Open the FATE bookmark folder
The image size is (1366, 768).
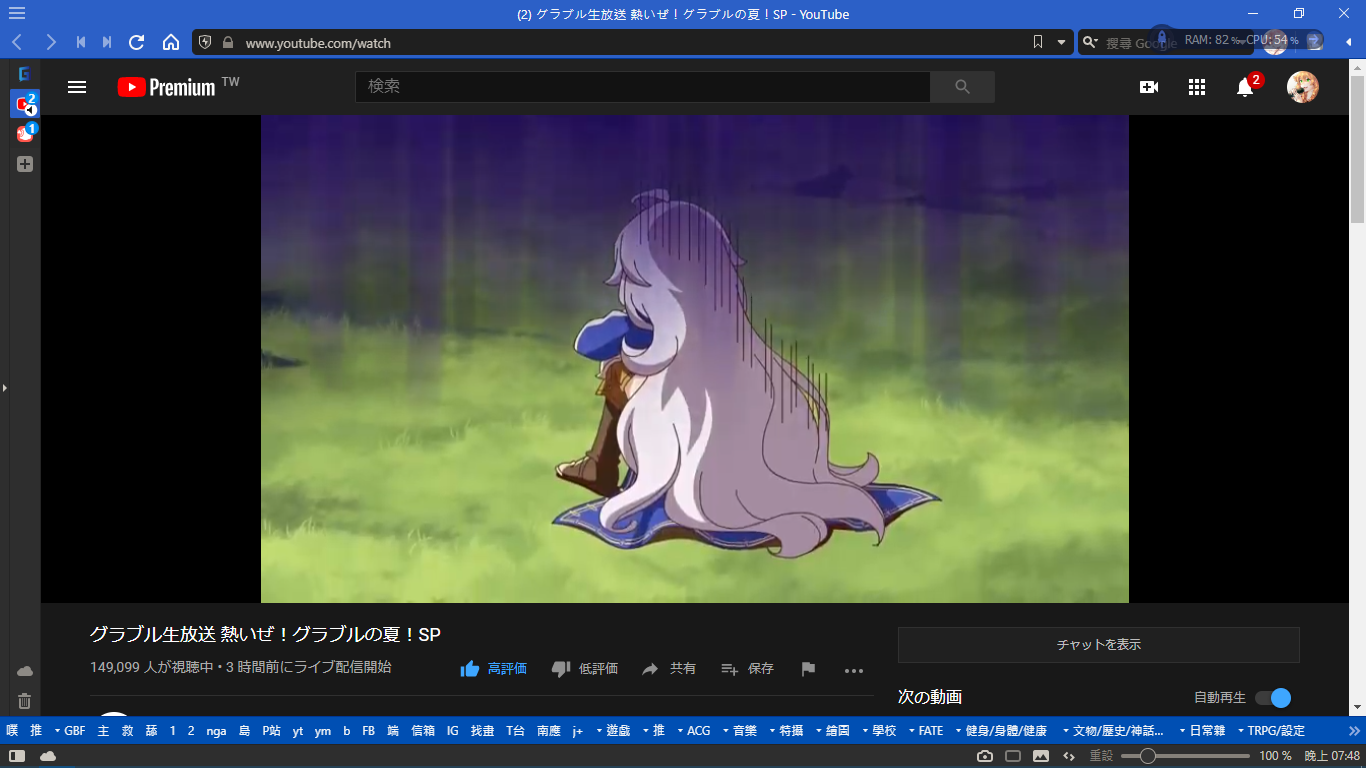pyautogui.click(x=925, y=731)
